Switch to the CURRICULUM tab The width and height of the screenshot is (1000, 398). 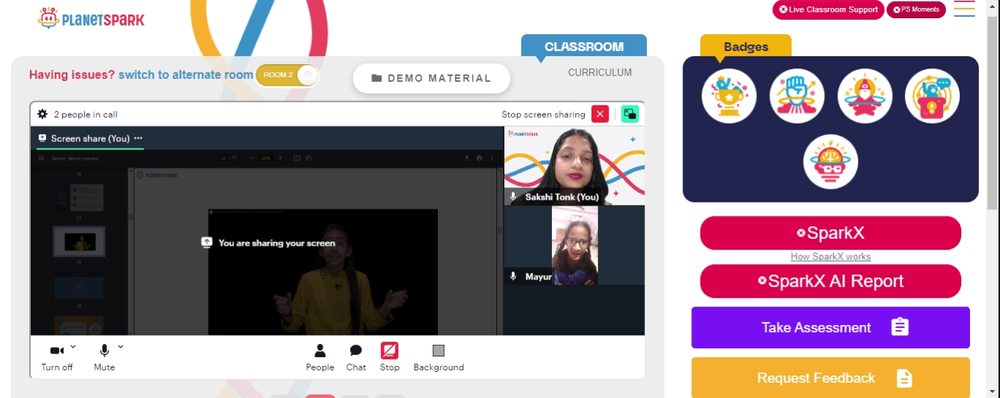(x=600, y=73)
